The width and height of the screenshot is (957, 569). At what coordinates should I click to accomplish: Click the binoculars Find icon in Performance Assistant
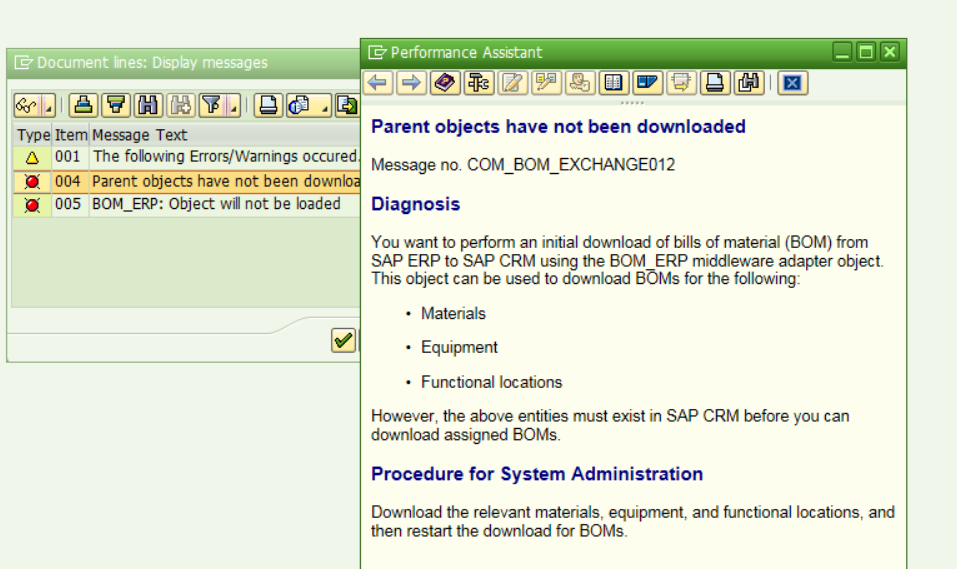point(748,83)
